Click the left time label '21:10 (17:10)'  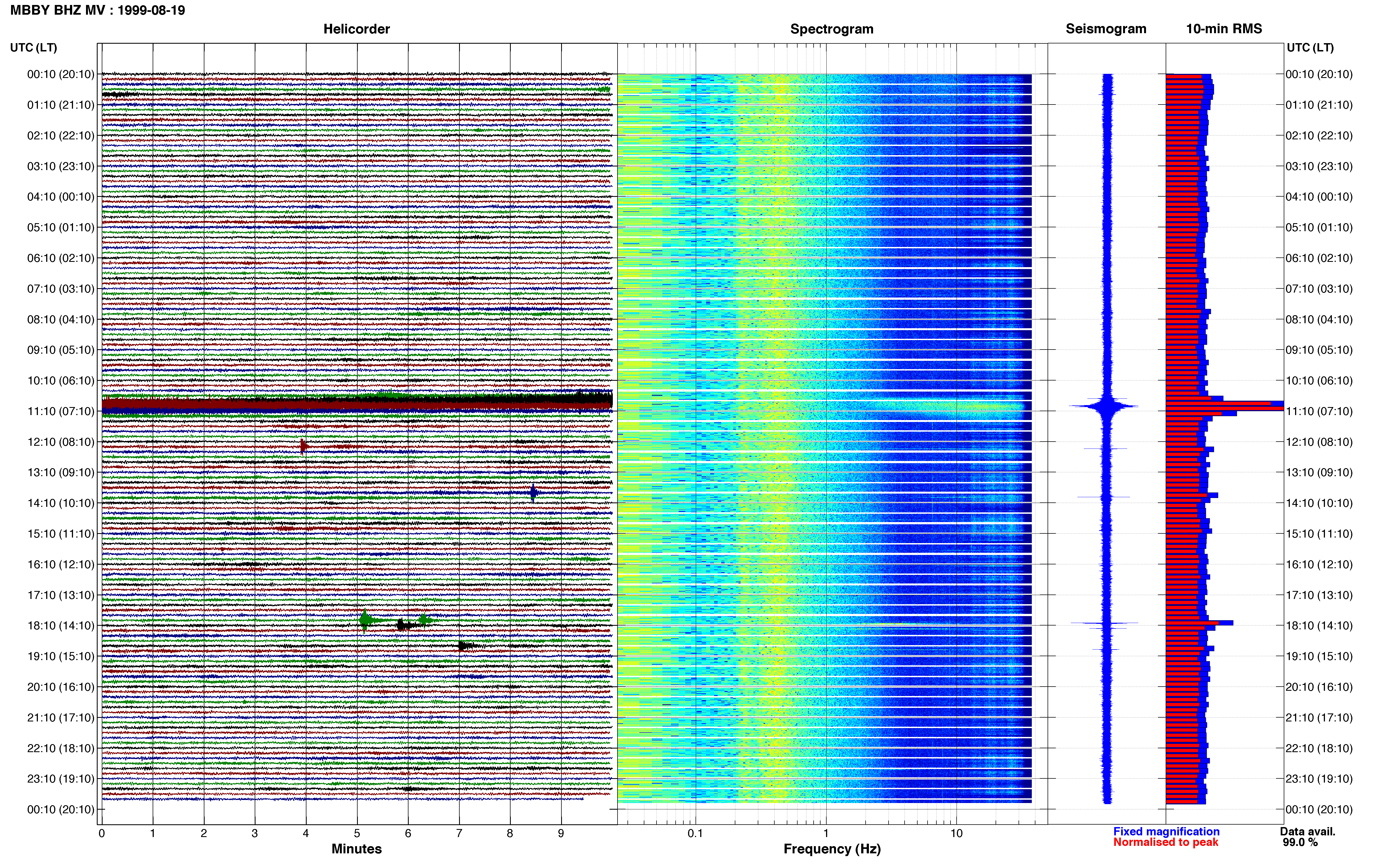(x=61, y=718)
